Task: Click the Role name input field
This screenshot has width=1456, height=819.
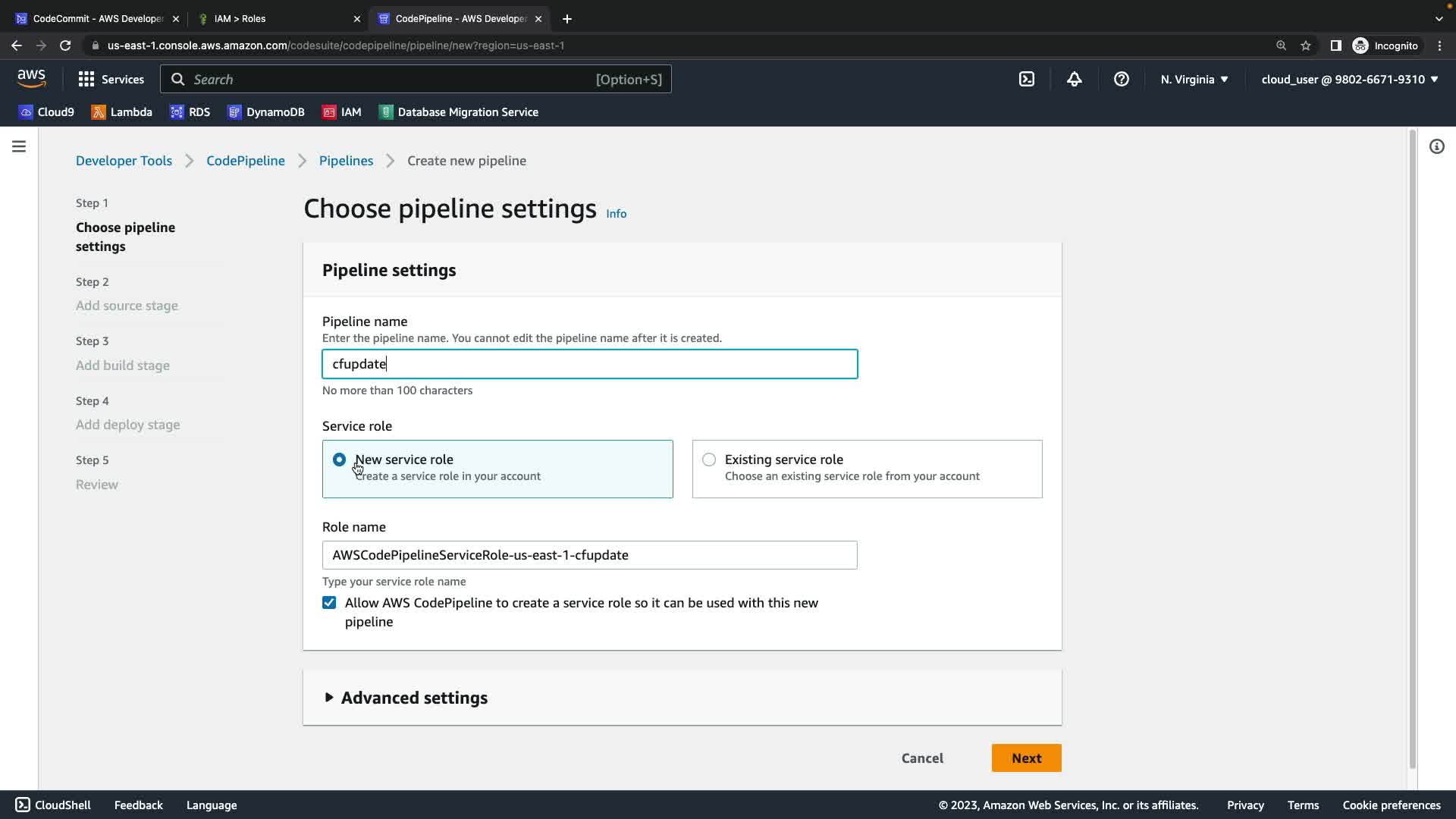Action: 589,555
